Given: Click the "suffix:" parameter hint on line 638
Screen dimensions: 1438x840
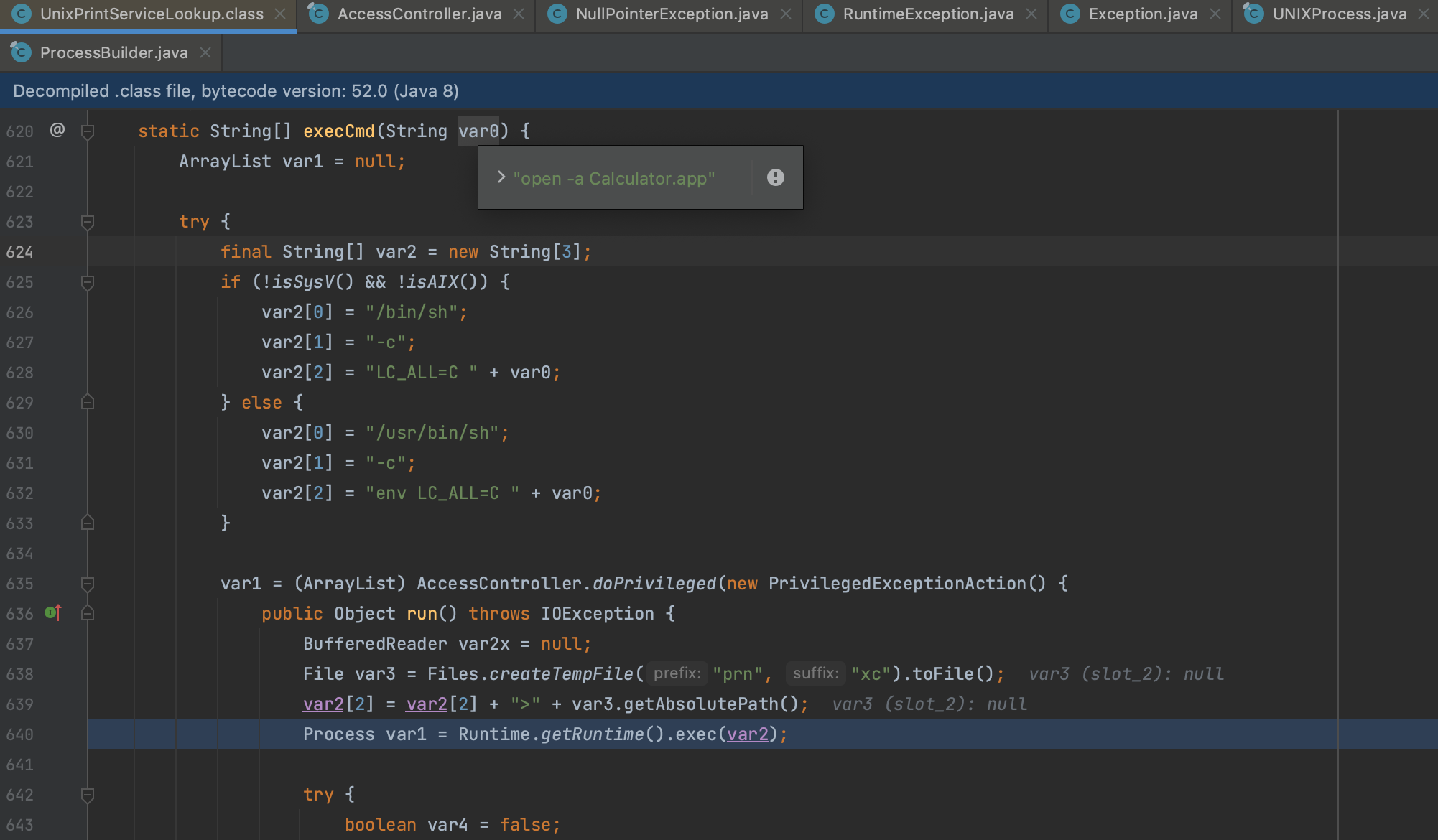Looking at the screenshot, I should (x=816, y=673).
